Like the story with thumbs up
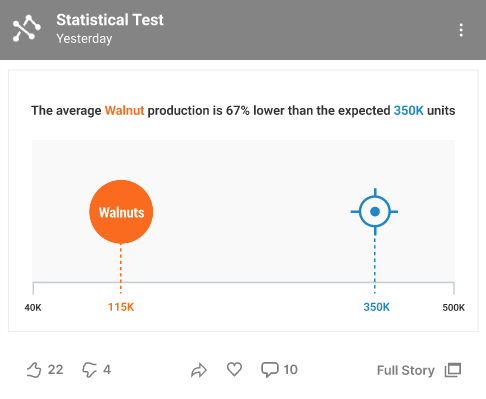Image resolution: width=486 pixels, height=399 pixels. click(x=34, y=370)
